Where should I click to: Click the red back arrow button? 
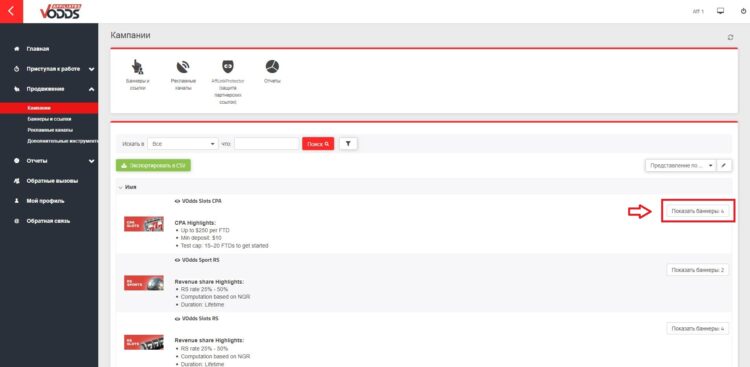coord(11,11)
